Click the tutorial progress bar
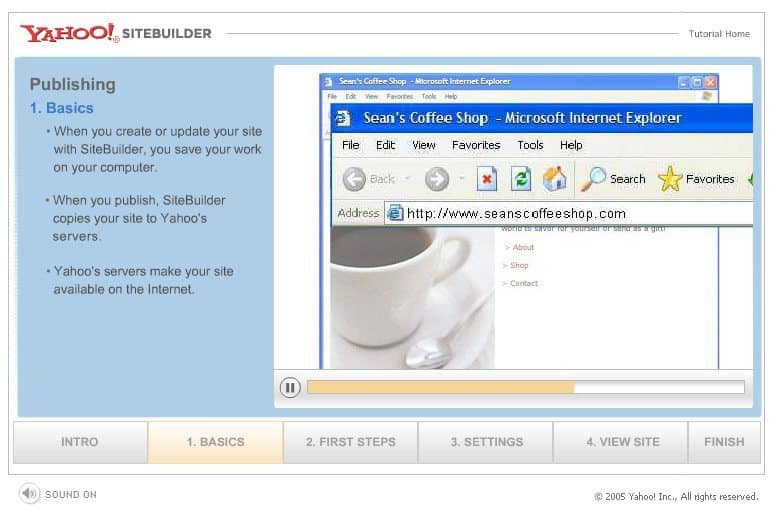The image size is (780, 518). pos(526,387)
